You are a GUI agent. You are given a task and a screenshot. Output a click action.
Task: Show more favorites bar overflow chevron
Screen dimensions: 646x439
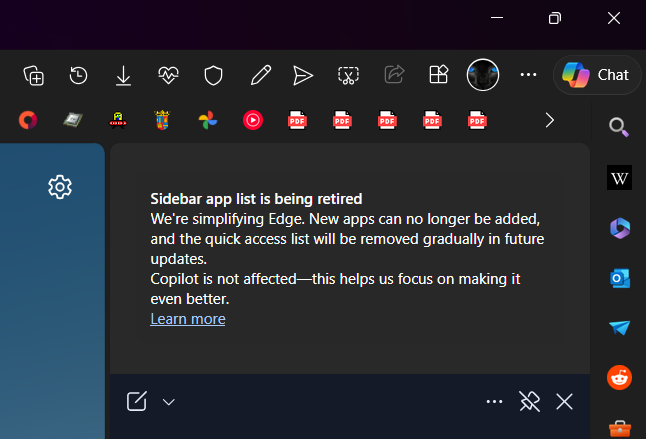[549, 120]
